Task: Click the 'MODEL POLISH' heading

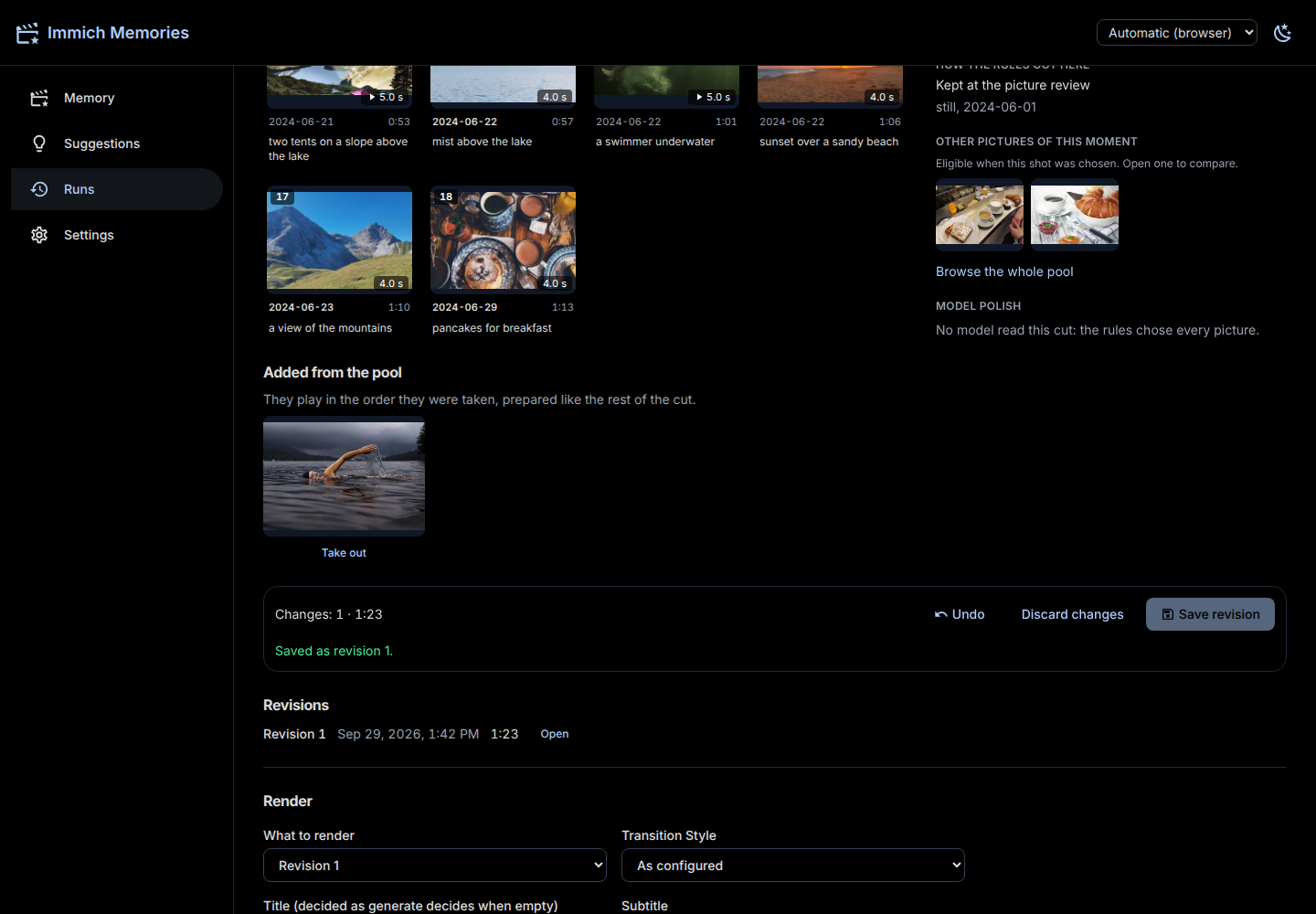Action: [978, 306]
